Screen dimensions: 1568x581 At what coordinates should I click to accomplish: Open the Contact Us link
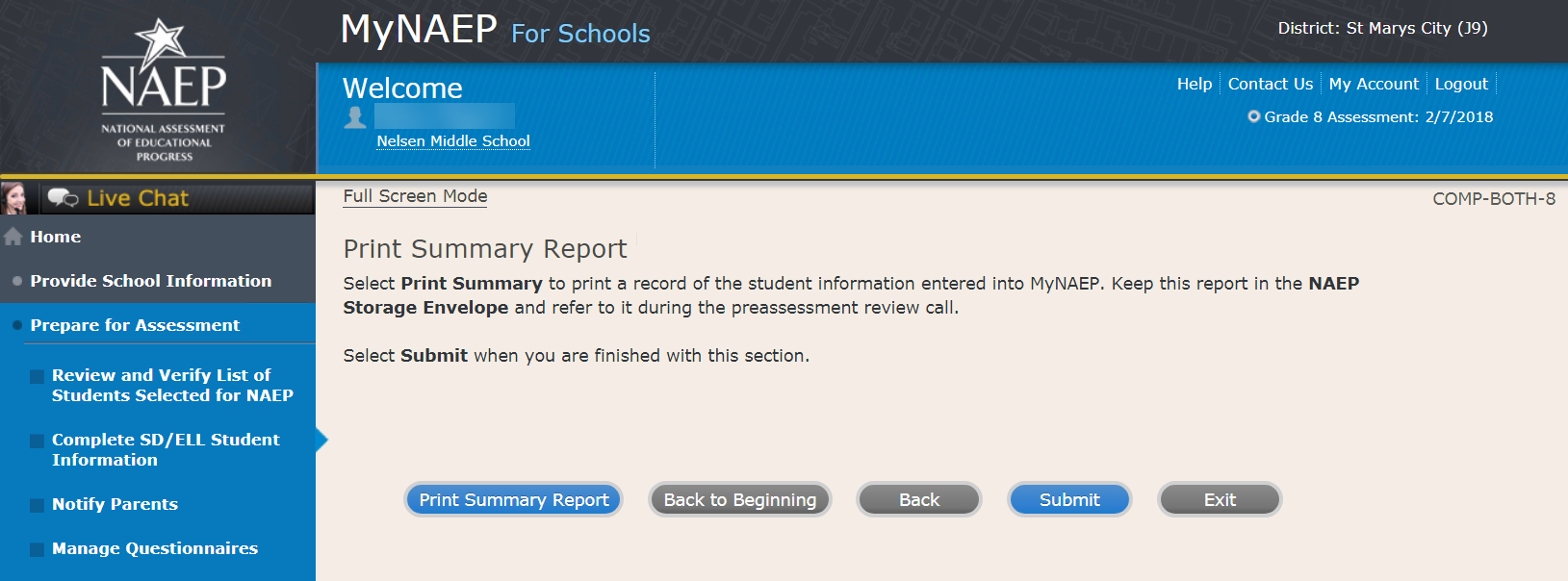(x=1271, y=84)
